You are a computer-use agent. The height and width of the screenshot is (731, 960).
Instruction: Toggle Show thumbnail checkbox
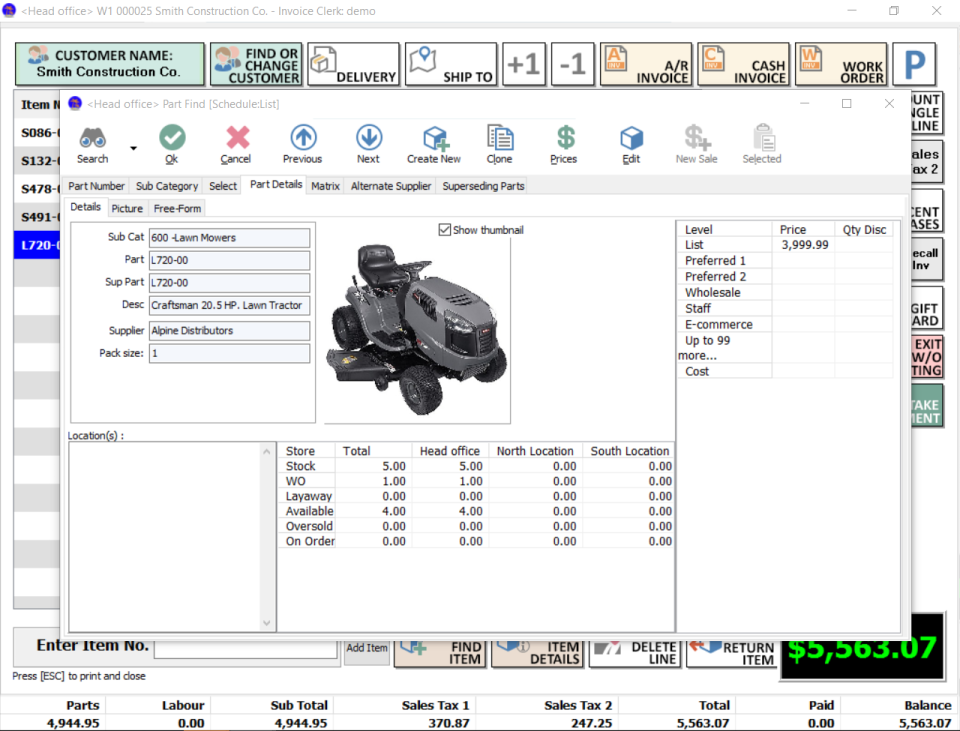coord(444,230)
